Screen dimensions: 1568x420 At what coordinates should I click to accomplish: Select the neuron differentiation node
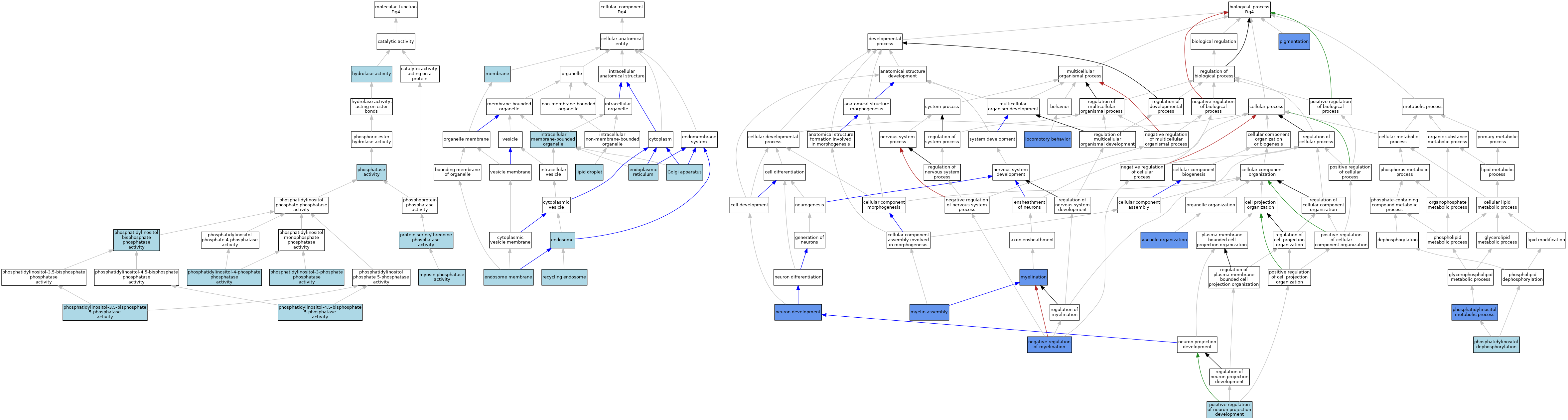(798, 277)
